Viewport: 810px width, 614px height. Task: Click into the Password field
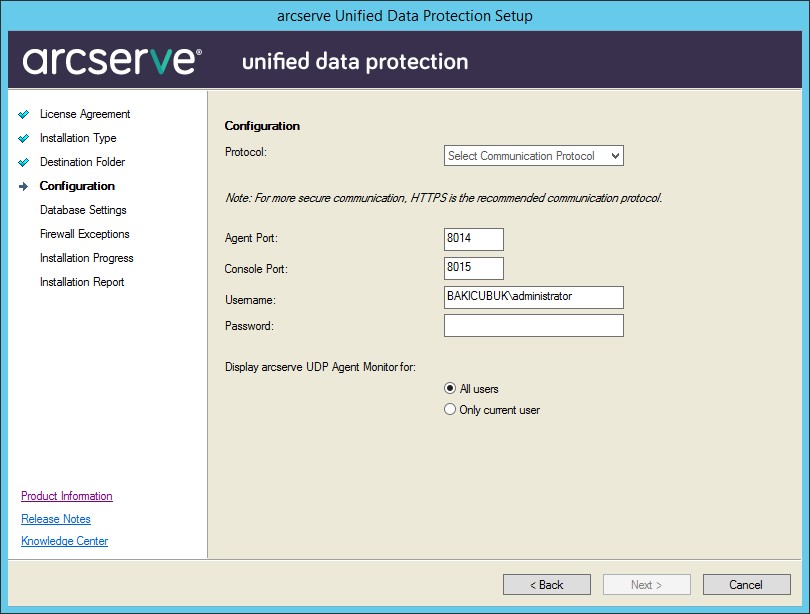coord(534,326)
